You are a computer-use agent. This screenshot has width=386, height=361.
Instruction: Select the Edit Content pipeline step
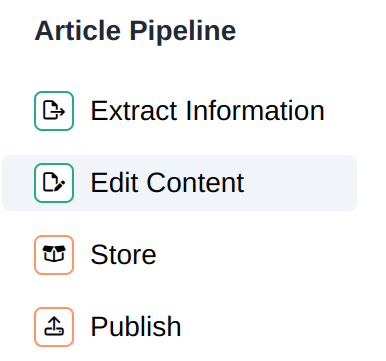click(x=180, y=183)
